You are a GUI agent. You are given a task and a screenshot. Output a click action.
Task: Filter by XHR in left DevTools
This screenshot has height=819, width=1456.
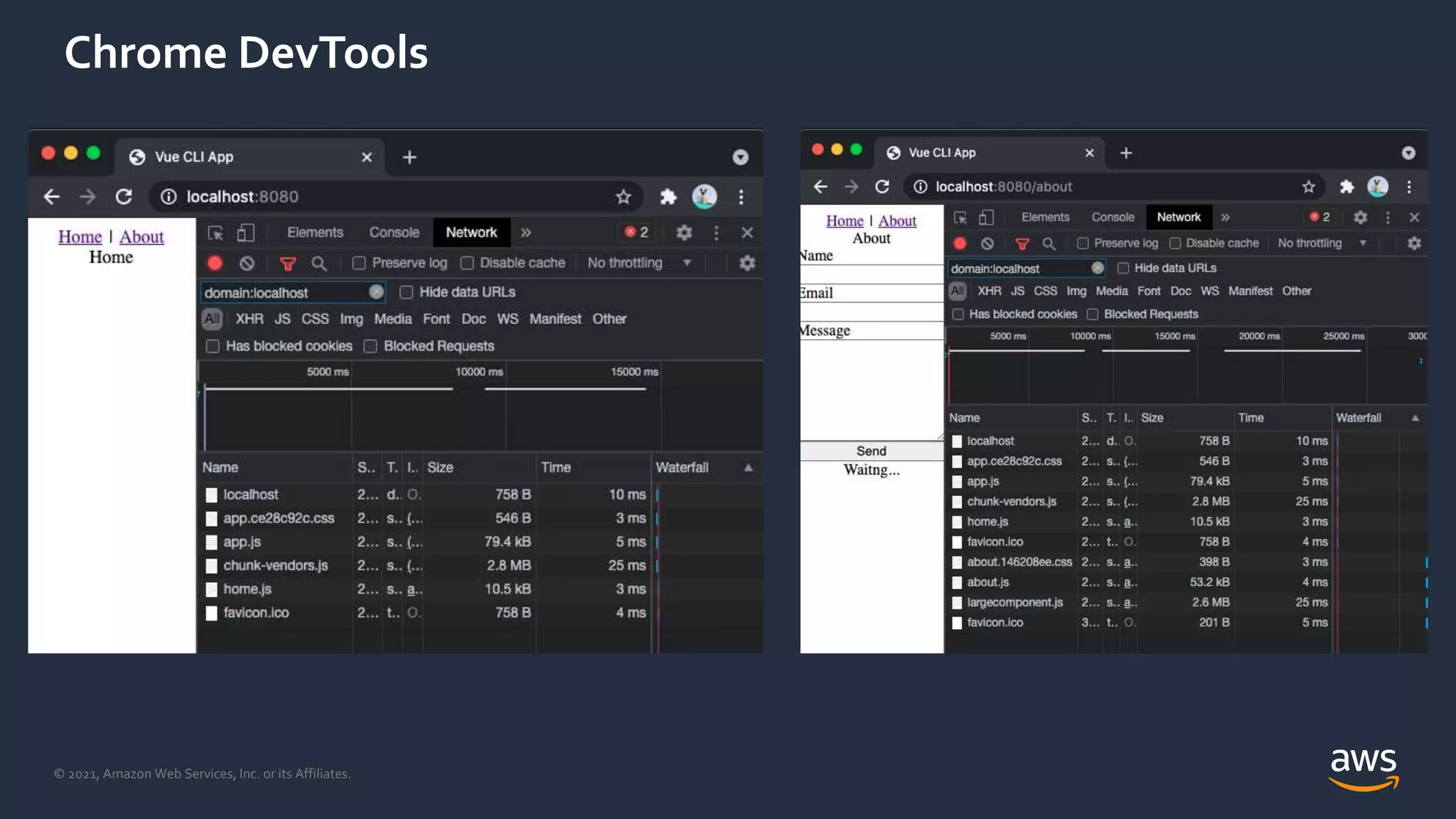(250, 319)
